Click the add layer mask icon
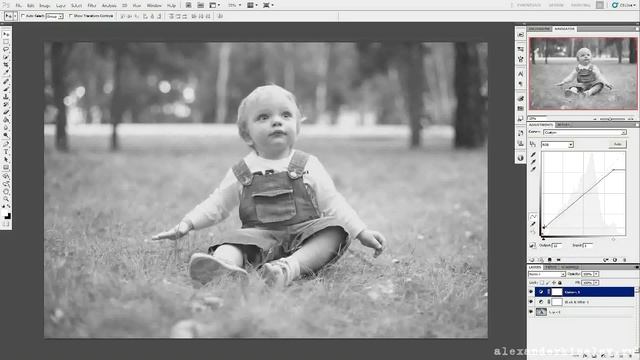 coord(594,356)
